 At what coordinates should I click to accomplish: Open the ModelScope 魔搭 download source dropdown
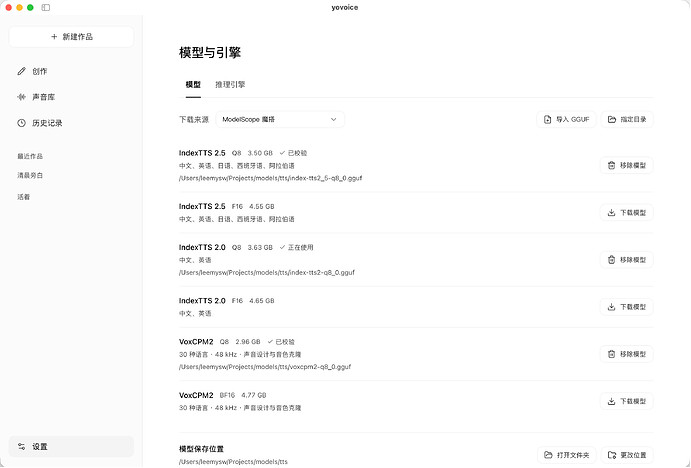click(x=280, y=119)
